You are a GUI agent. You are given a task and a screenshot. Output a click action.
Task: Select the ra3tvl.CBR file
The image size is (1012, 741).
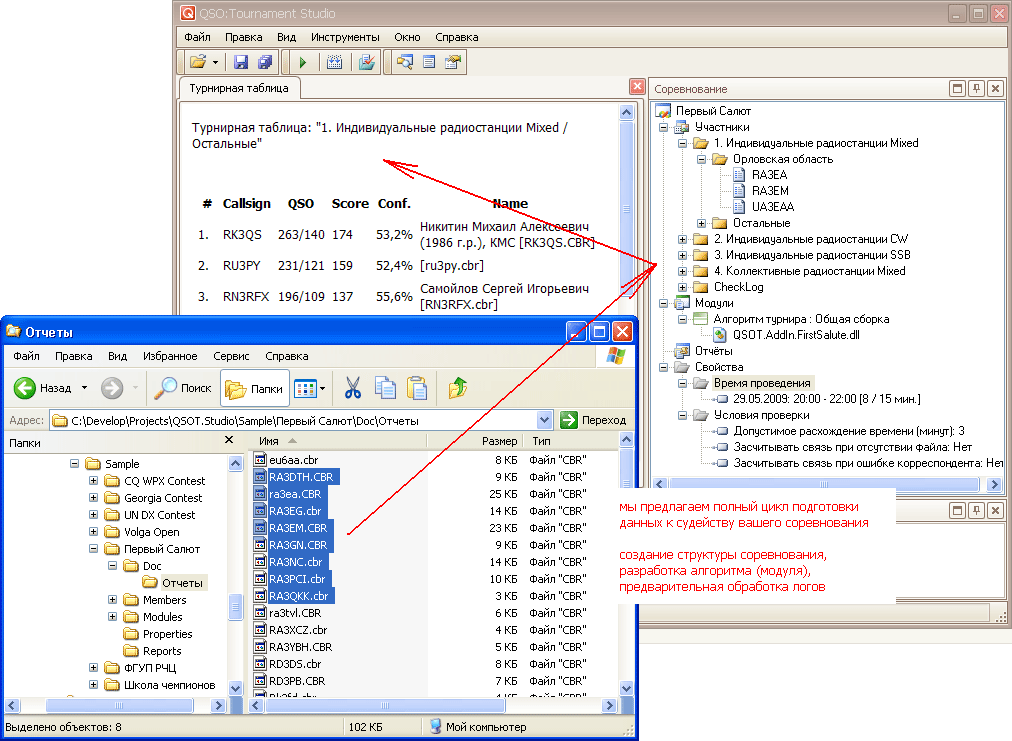[294, 613]
